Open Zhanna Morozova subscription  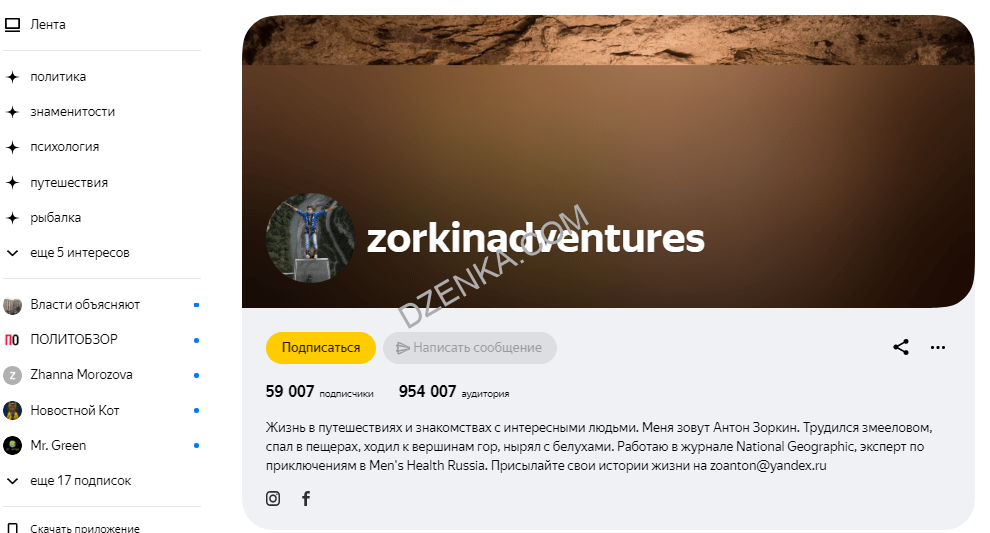pos(81,374)
